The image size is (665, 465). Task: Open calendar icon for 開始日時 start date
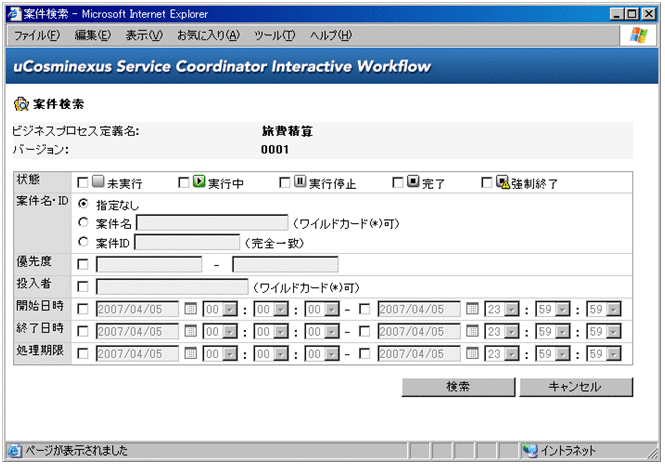pyautogui.click(x=191, y=309)
